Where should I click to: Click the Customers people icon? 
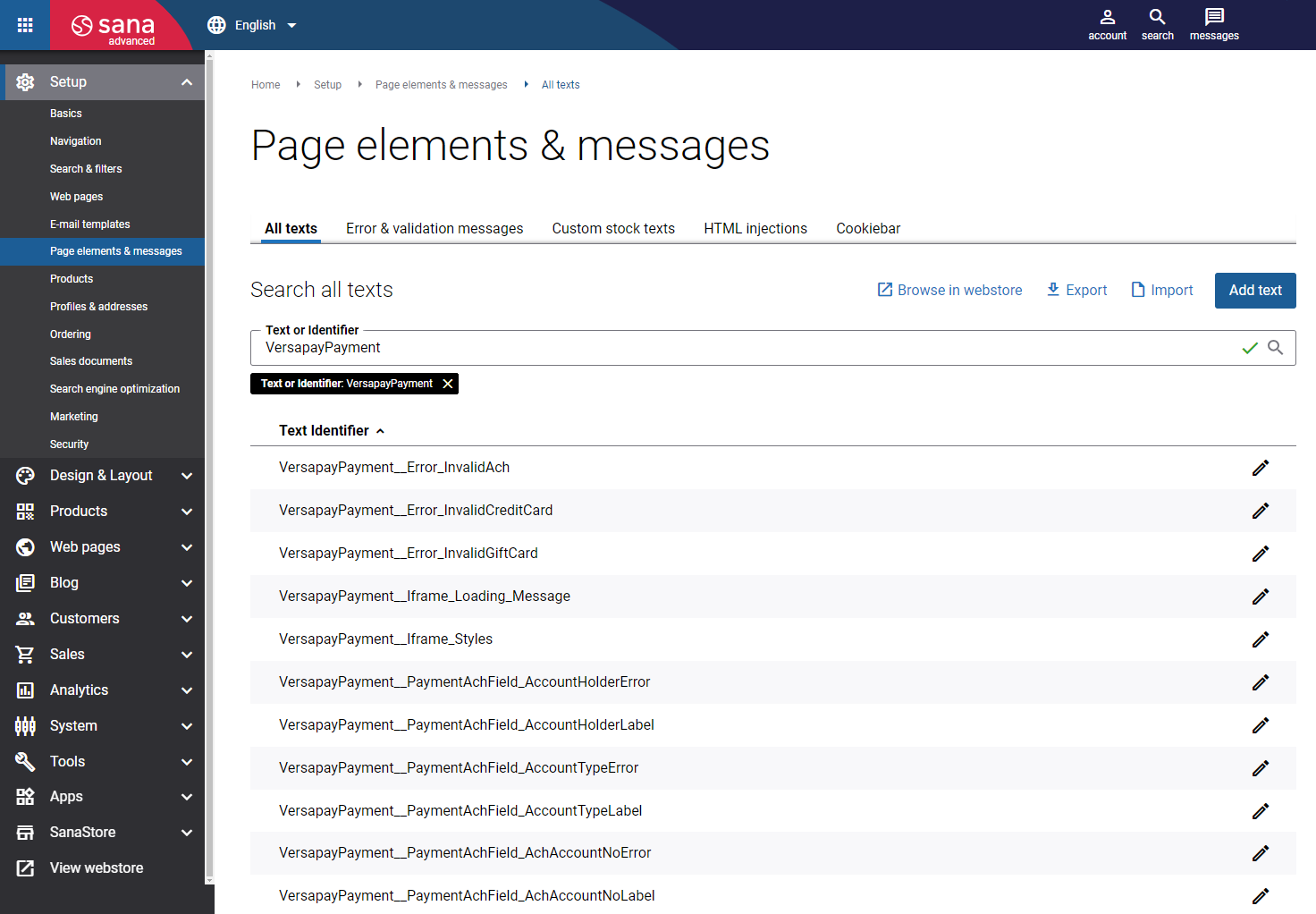(25, 619)
